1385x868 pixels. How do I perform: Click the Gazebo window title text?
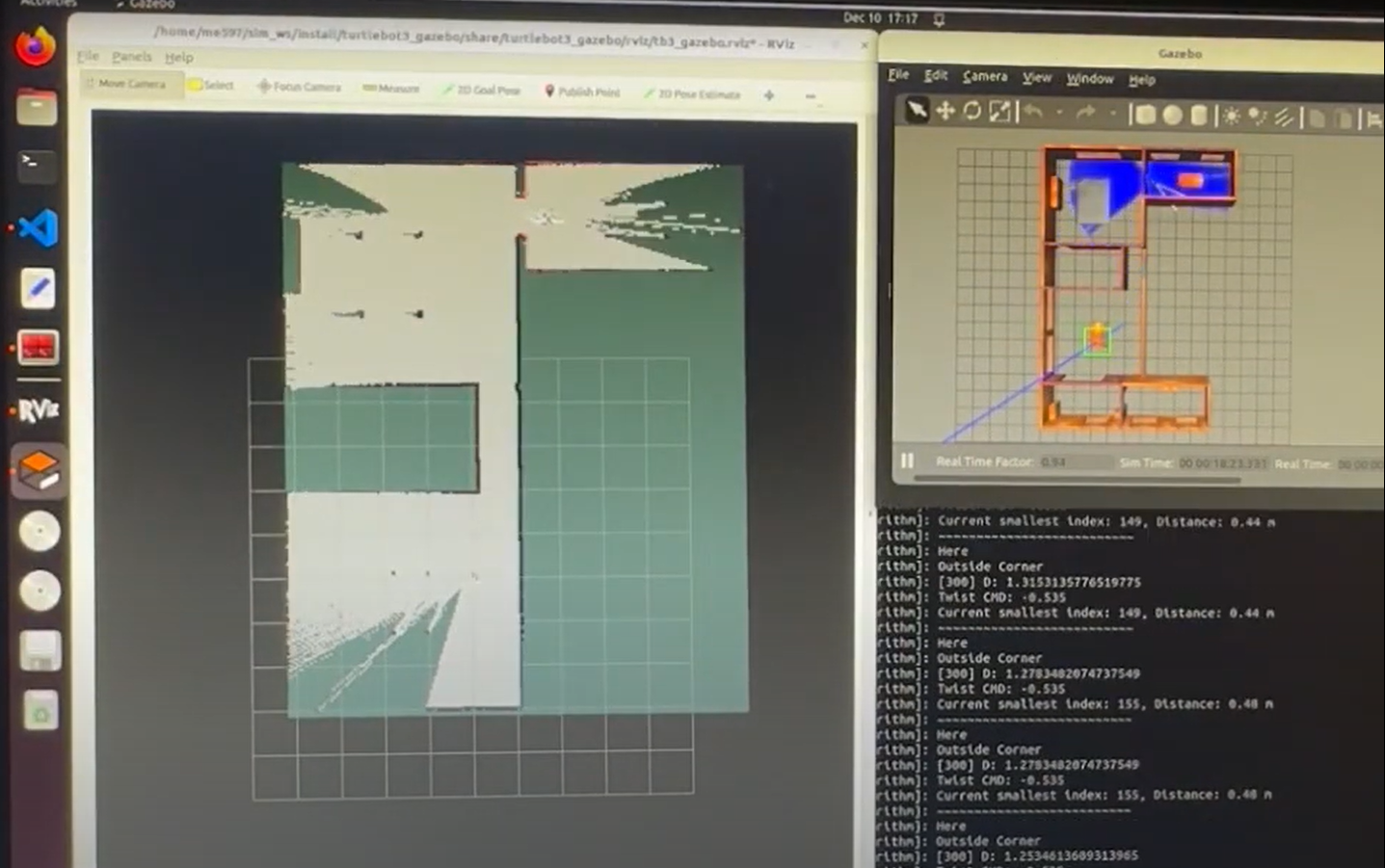point(1180,54)
